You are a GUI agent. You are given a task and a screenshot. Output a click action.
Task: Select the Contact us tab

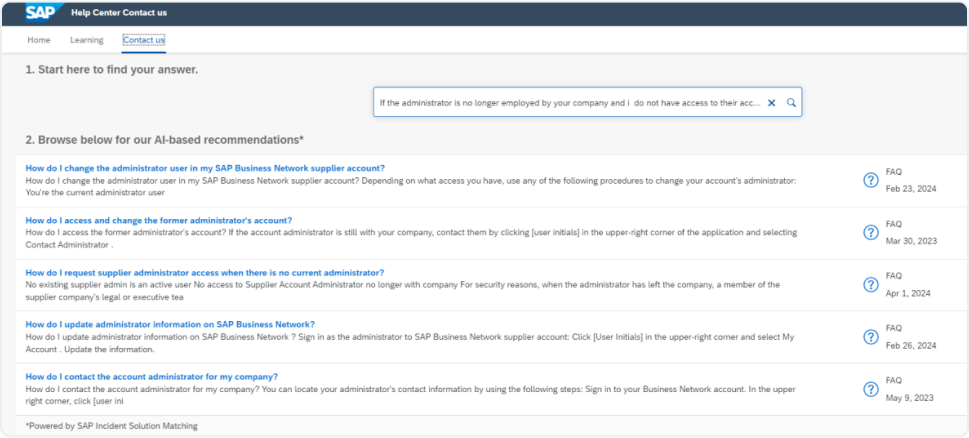pos(144,40)
